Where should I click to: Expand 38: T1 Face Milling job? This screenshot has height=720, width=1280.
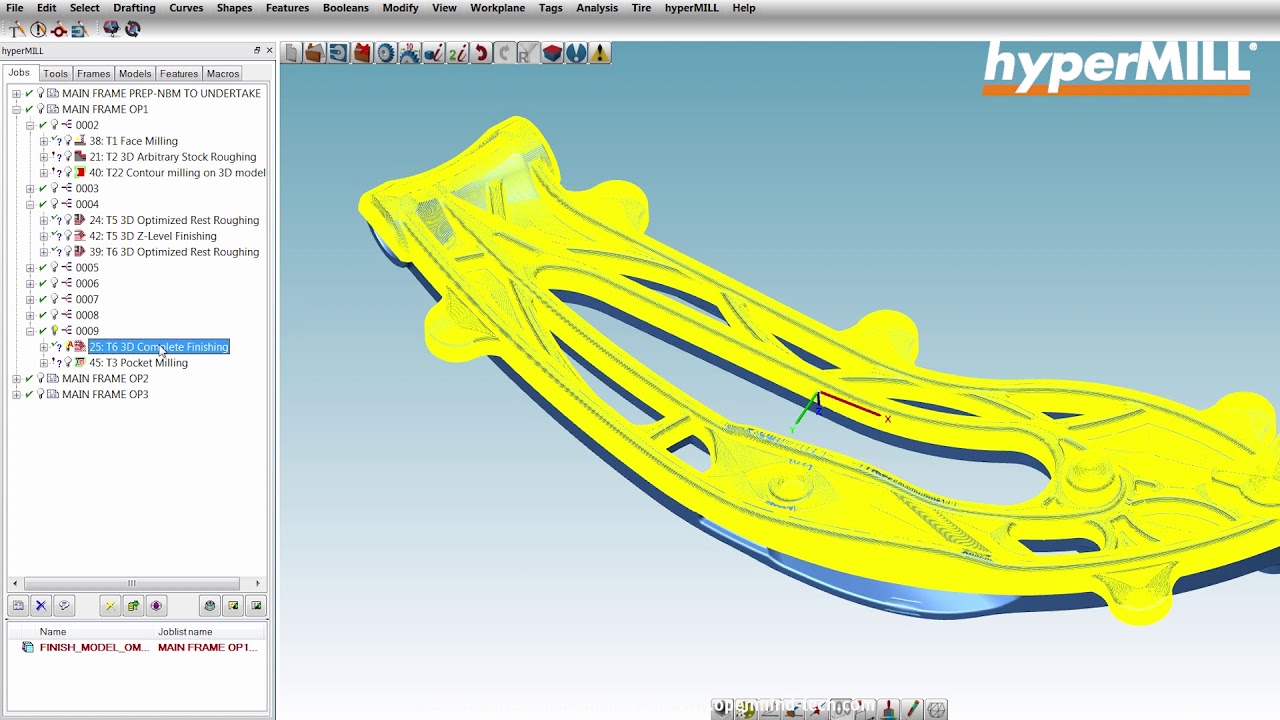(43, 141)
